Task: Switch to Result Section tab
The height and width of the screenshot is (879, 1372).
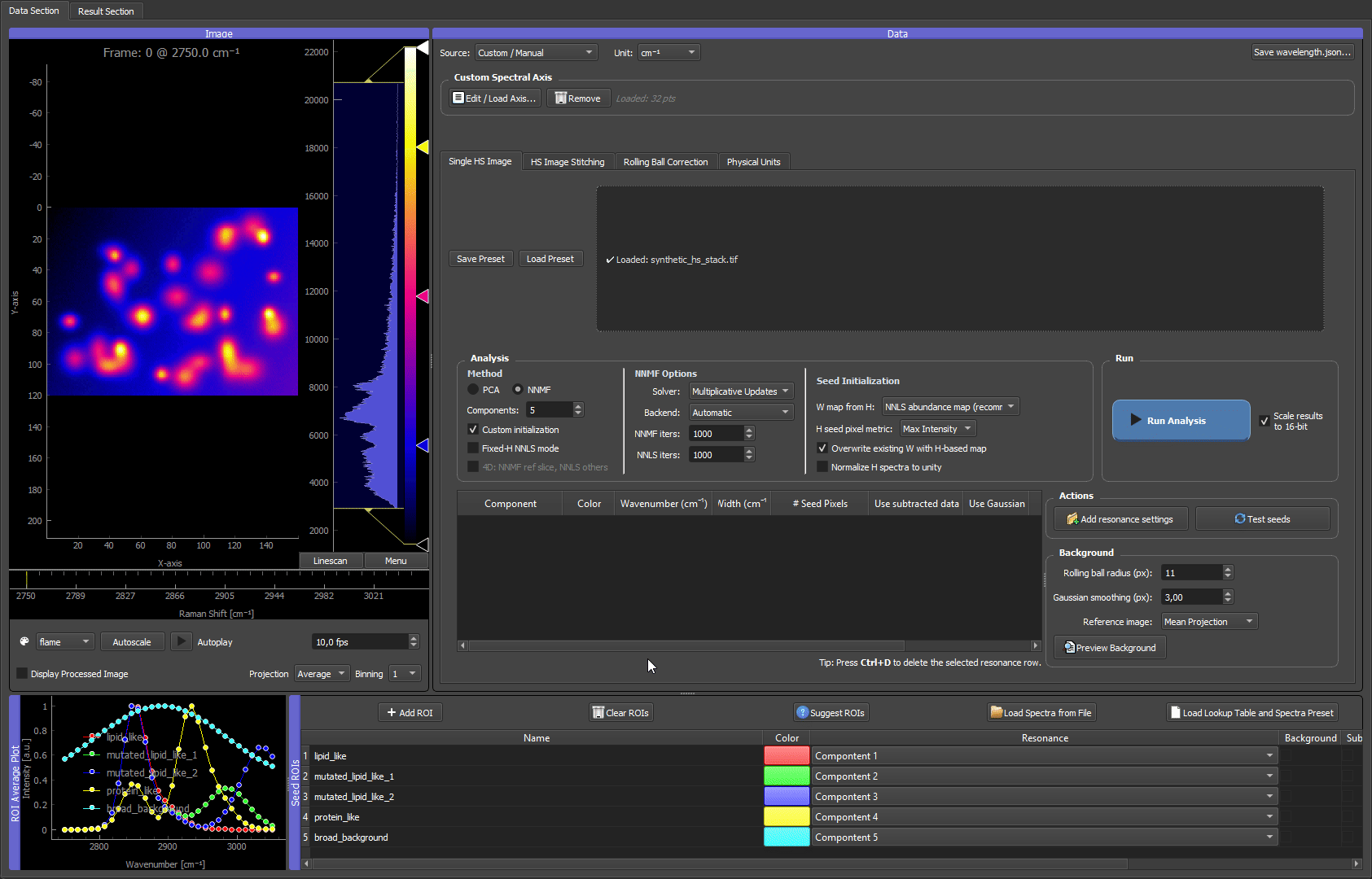Action: 106,11
